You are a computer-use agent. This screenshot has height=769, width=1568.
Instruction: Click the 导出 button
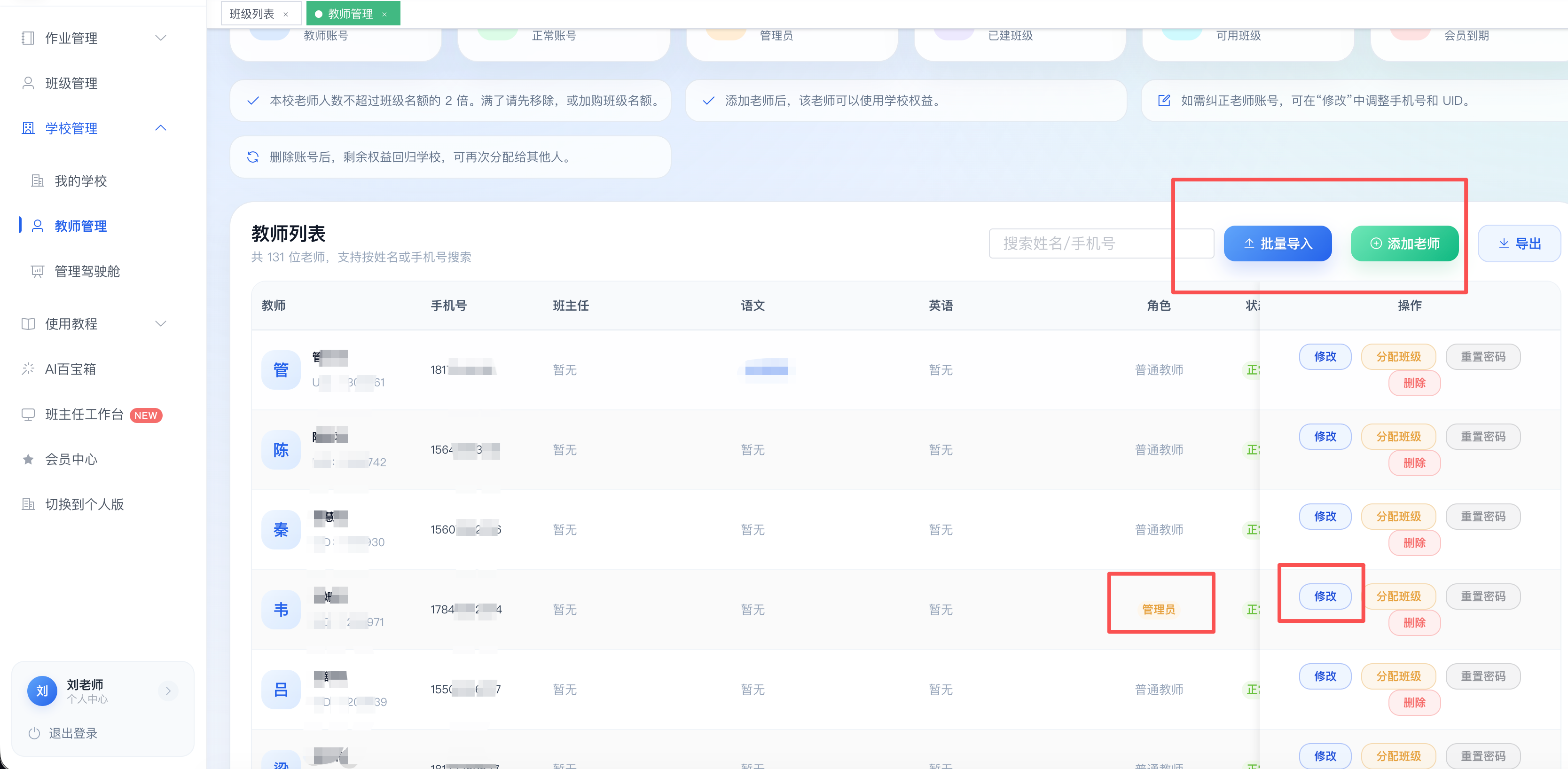click(x=1519, y=243)
